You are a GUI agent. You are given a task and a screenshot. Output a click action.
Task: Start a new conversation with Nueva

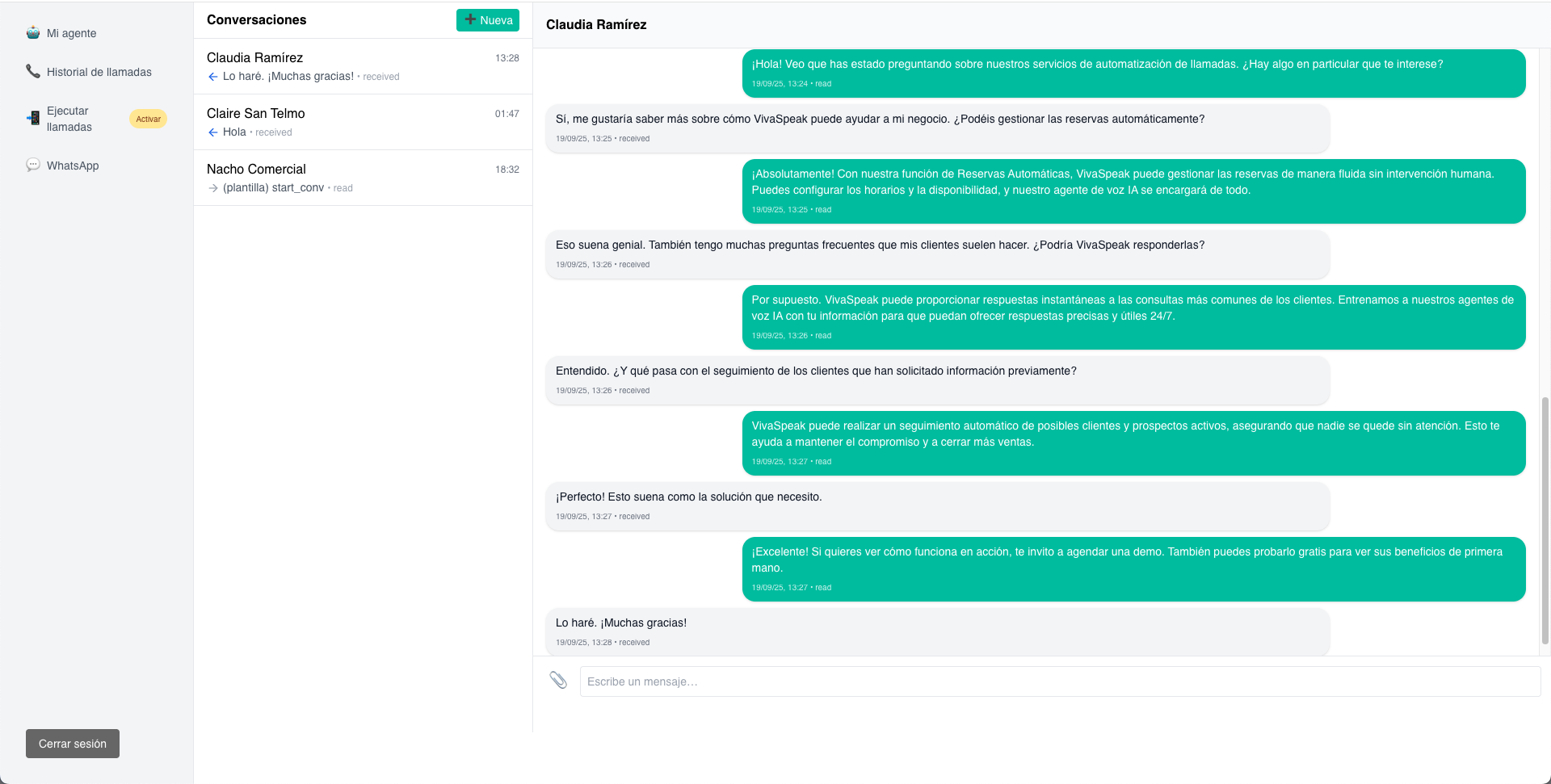click(x=488, y=20)
